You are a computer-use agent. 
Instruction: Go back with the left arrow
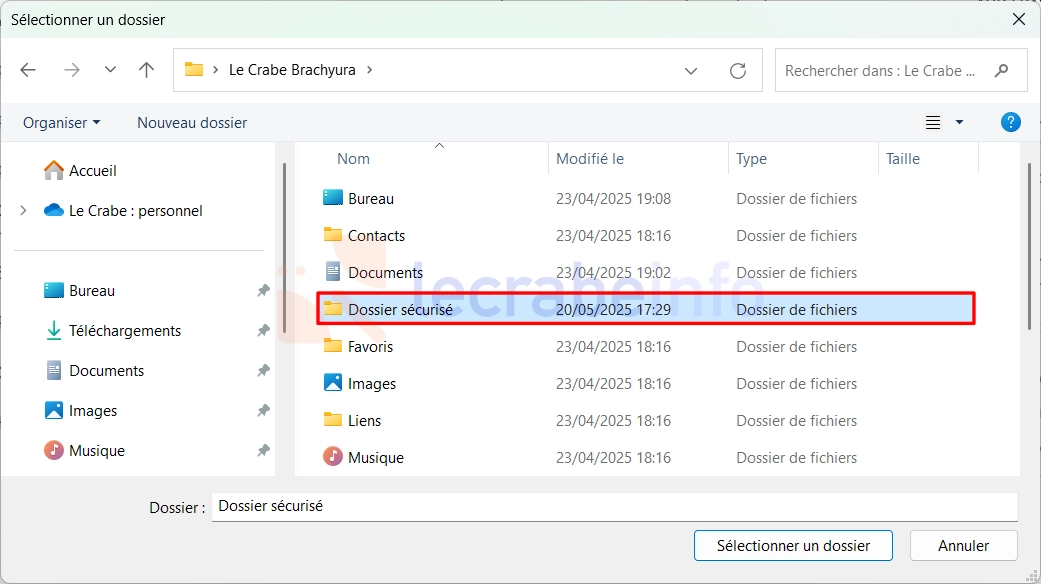point(28,70)
